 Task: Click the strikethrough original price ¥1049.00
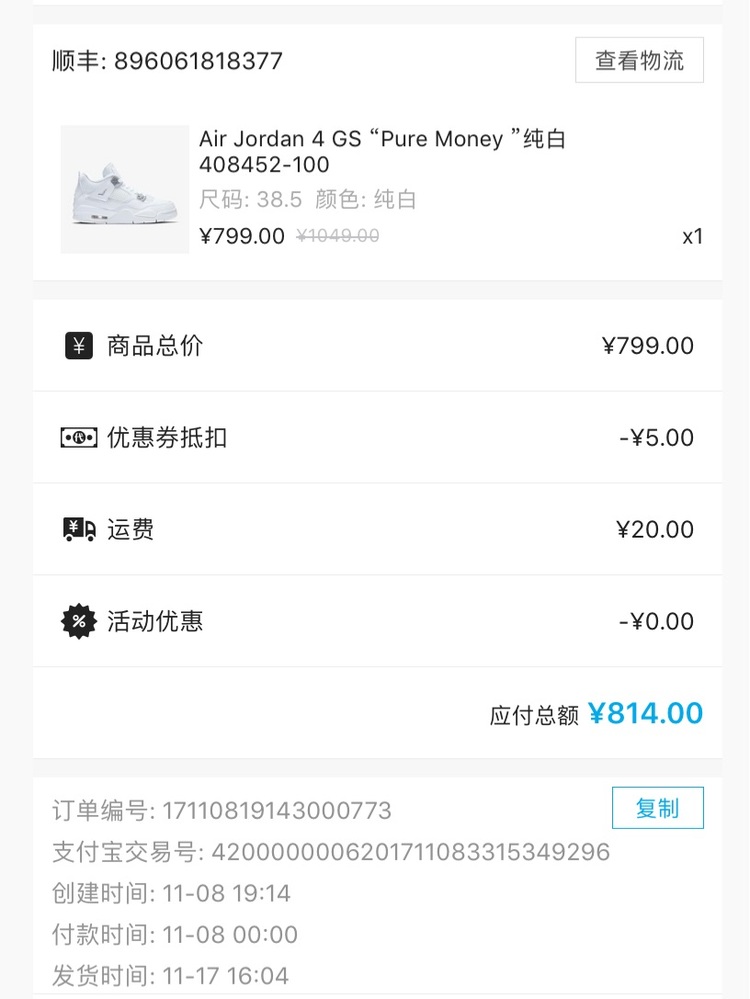pyautogui.click(x=338, y=236)
